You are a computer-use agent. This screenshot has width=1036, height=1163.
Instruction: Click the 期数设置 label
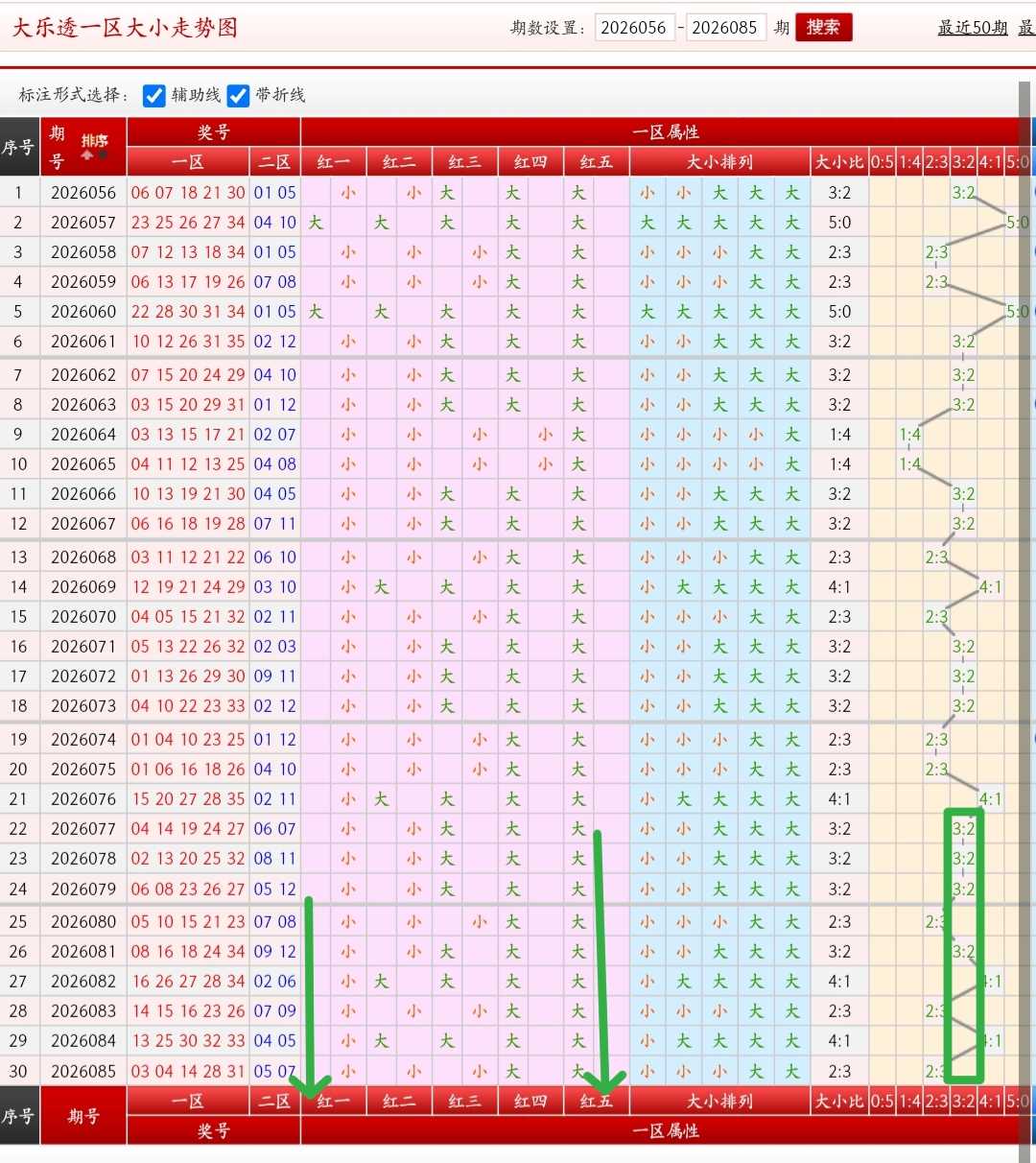[x=548, y=28]
